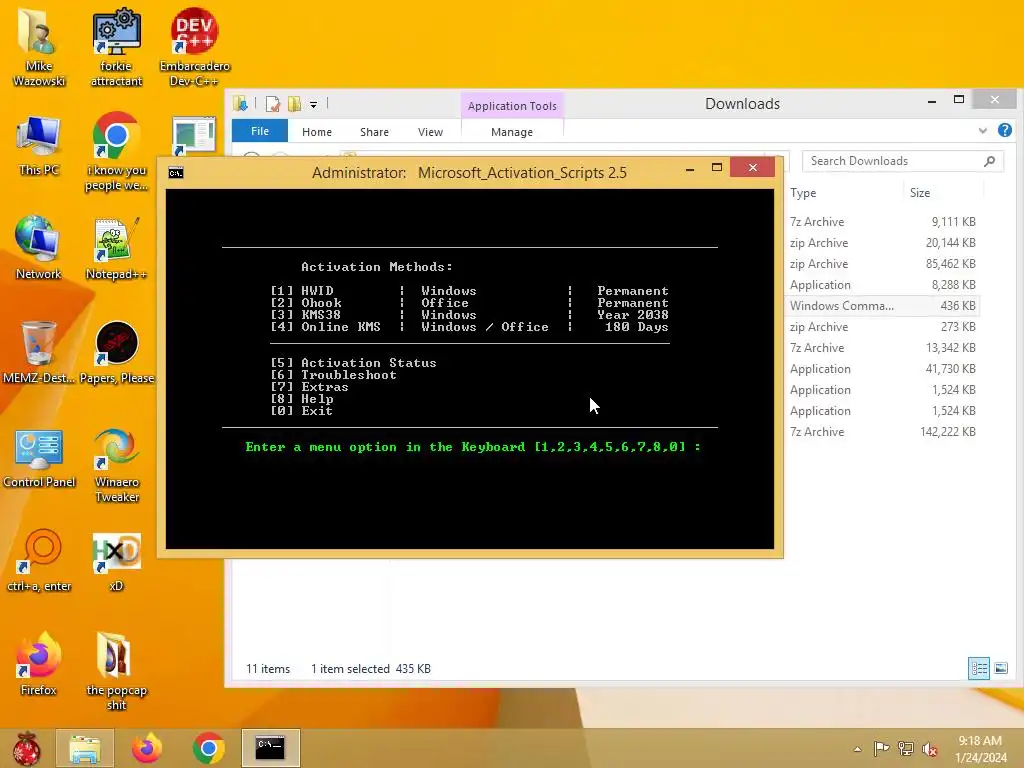This screenshot has width=1024, height=768.
Task: Open the 'i know you people we...' Chrome shortcut
Action: coord(116,152)
